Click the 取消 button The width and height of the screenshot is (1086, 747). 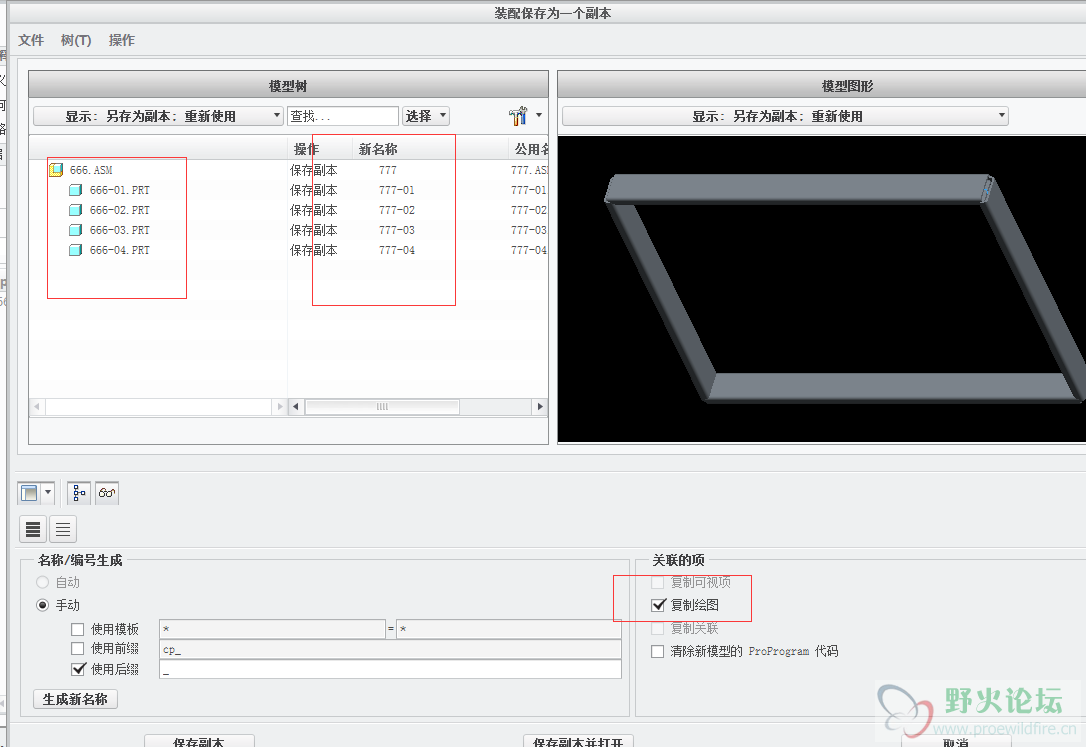pos(956,741)
